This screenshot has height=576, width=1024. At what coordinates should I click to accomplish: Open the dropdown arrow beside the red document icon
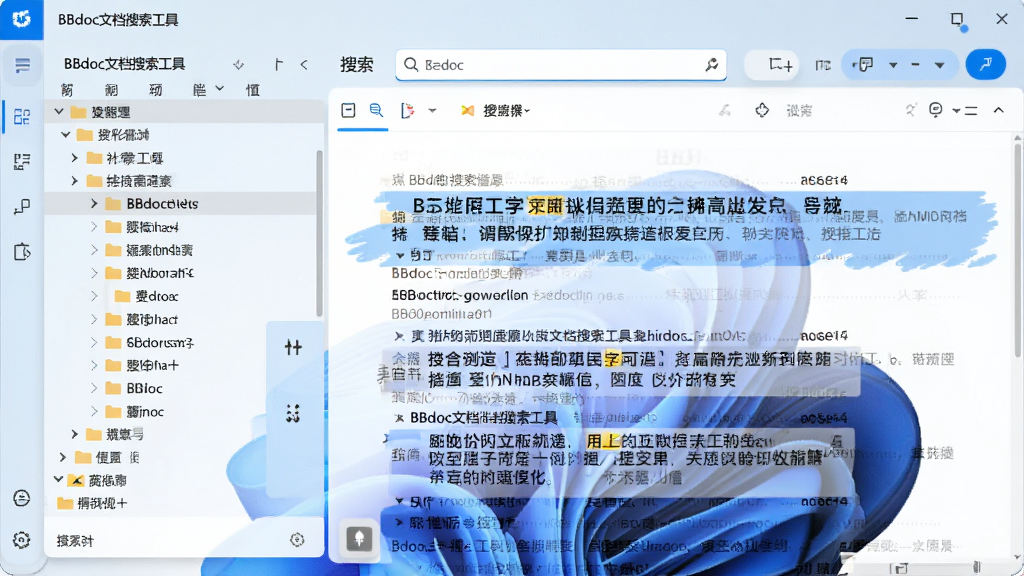(x=432, y=111)
